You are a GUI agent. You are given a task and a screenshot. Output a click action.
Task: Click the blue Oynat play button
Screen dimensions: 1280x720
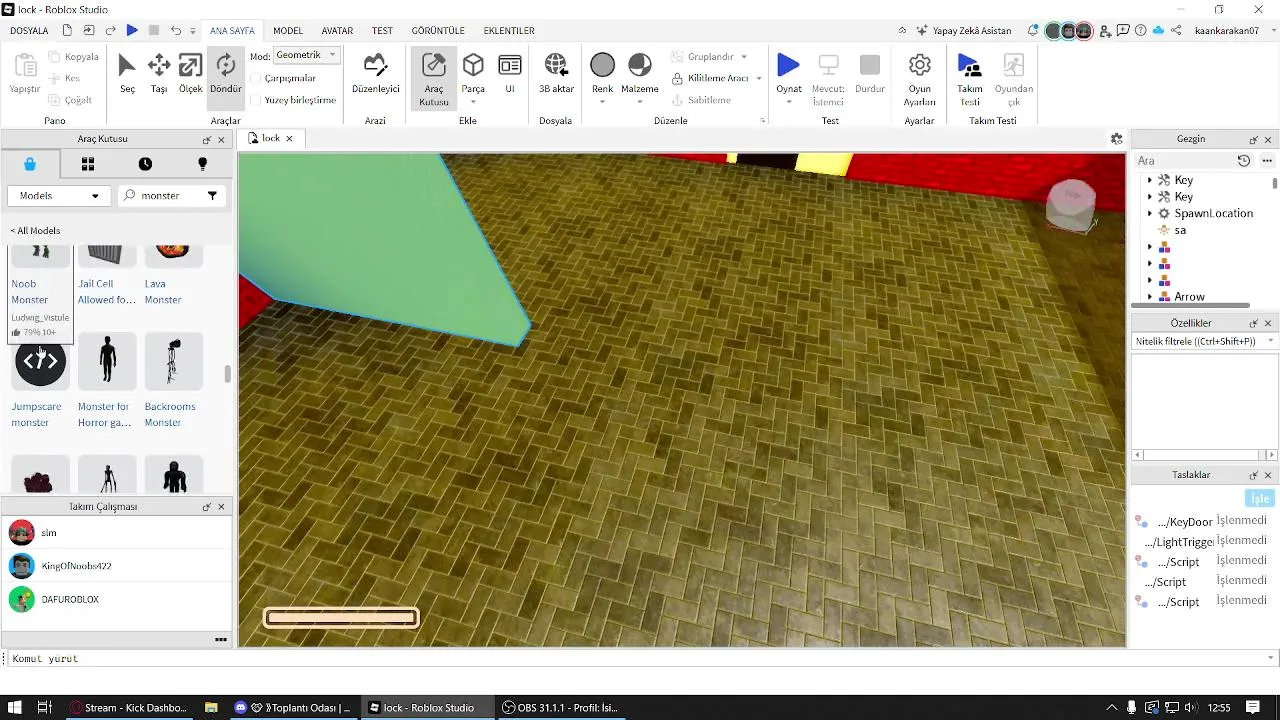(x=788, y=66)
